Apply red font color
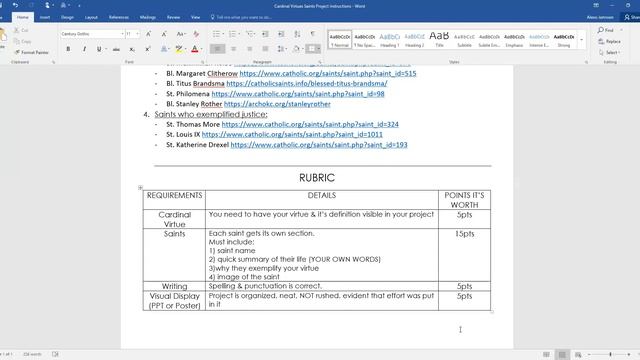 (195, 49)
